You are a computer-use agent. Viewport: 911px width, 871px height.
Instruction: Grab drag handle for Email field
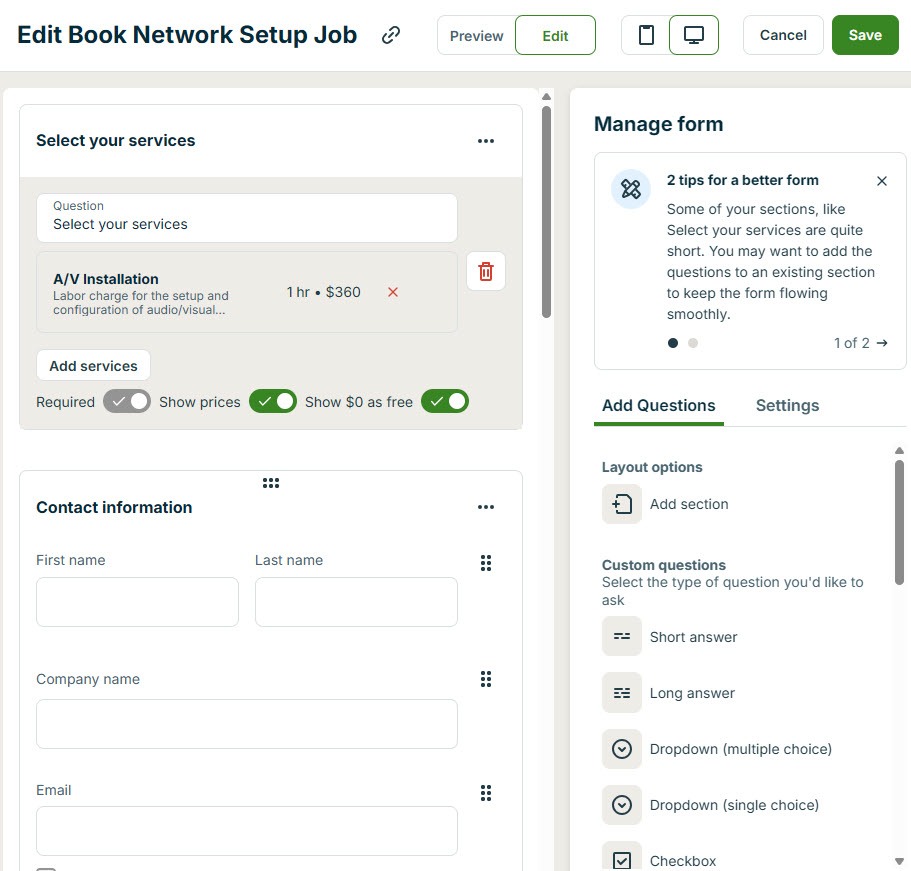pyautogui.click(x=486, y=793)
